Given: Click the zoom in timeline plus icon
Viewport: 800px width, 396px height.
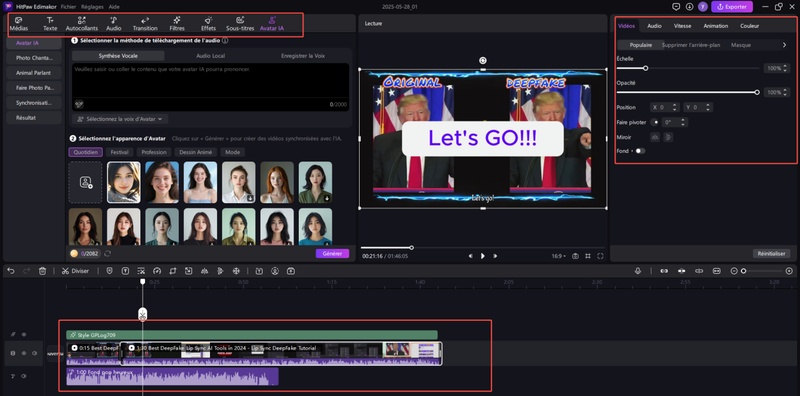Looking at the screenshot, I should (789, 271).
